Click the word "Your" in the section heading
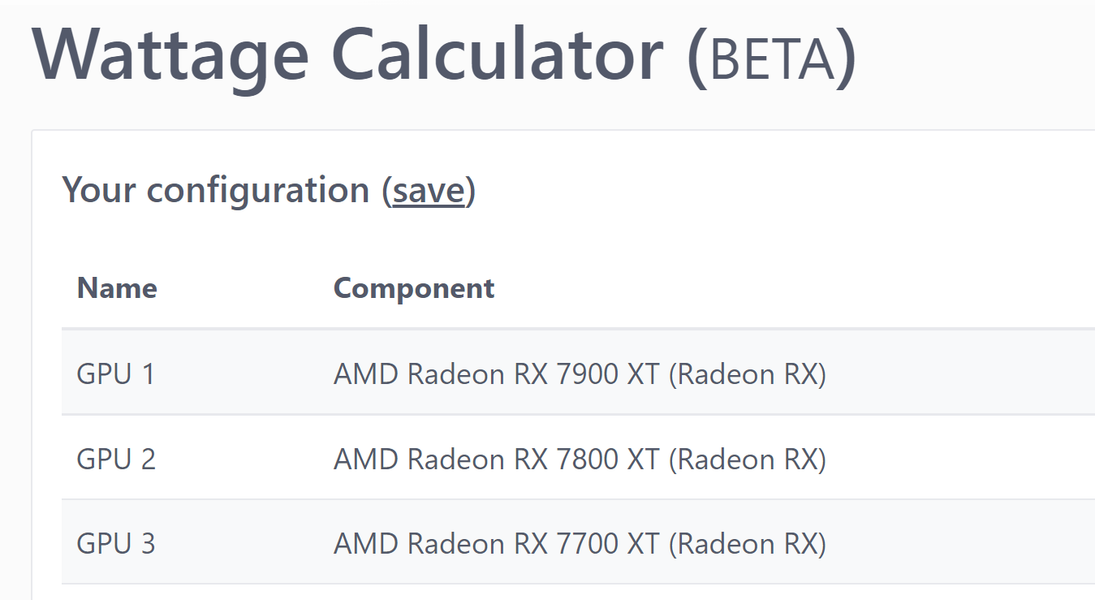The image size is (1095, 600). pos(98,190)
